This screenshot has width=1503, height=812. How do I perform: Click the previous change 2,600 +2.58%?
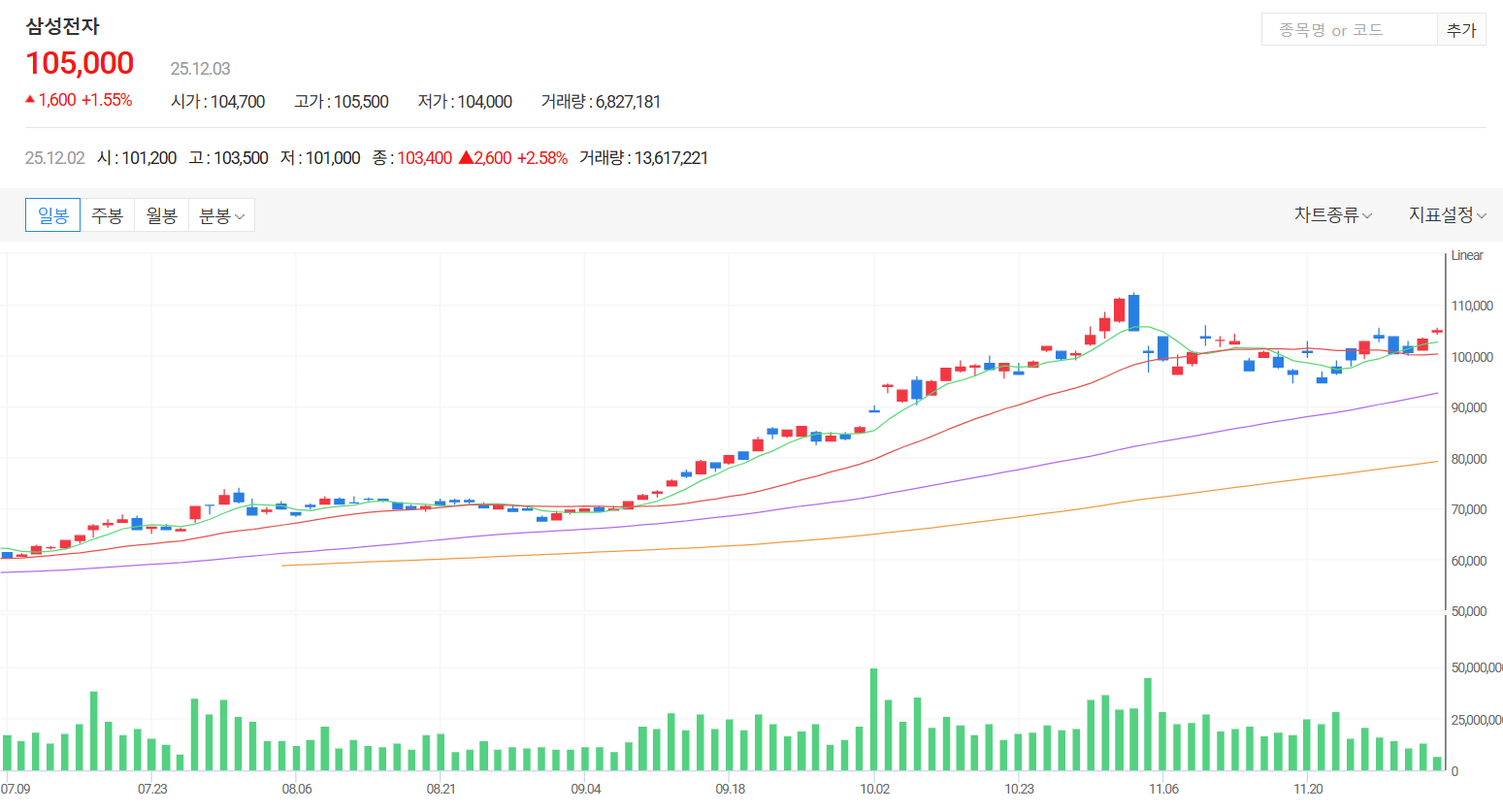click(513, 158)
